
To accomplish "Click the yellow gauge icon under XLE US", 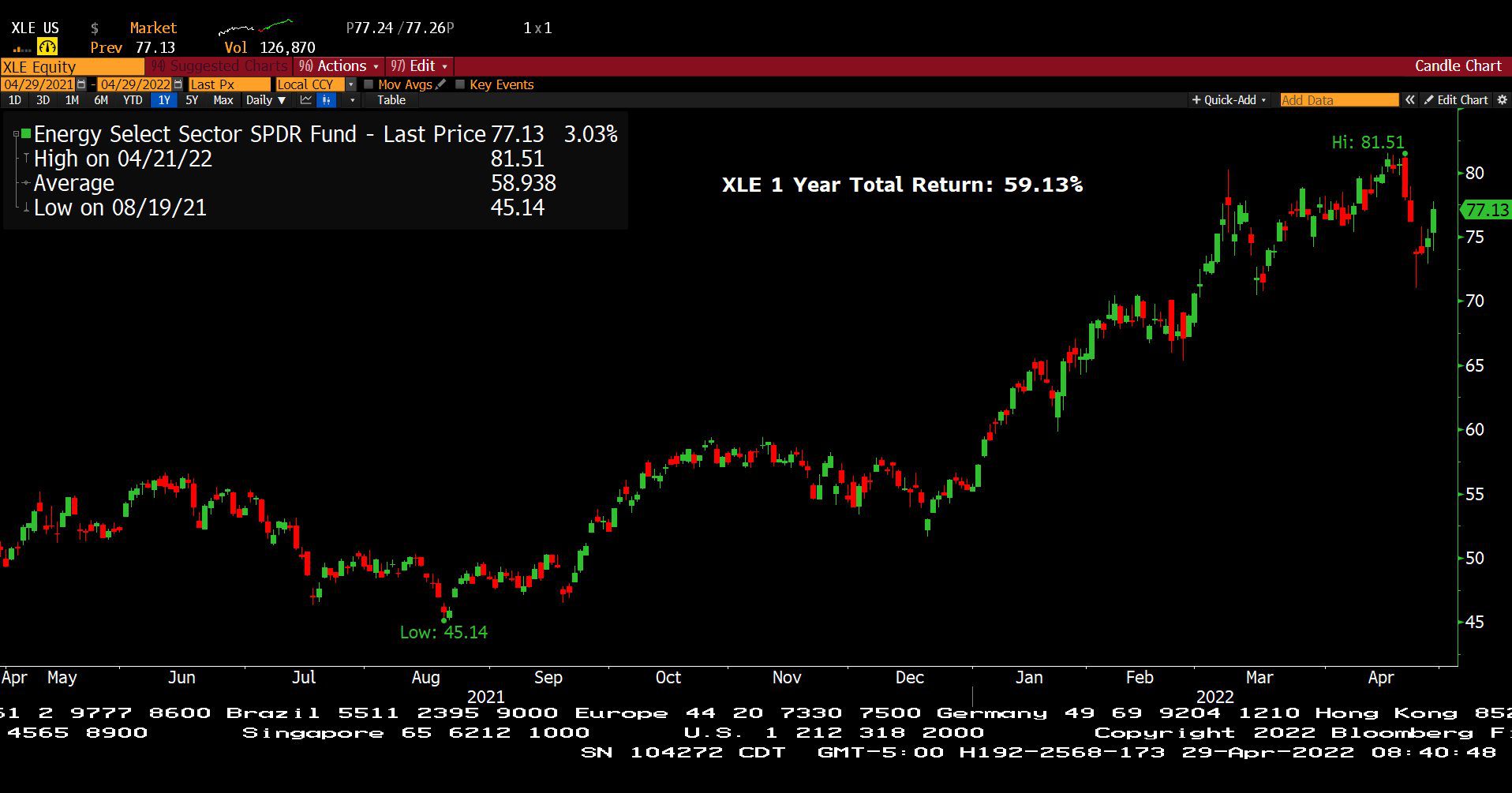I will point(48,47).
